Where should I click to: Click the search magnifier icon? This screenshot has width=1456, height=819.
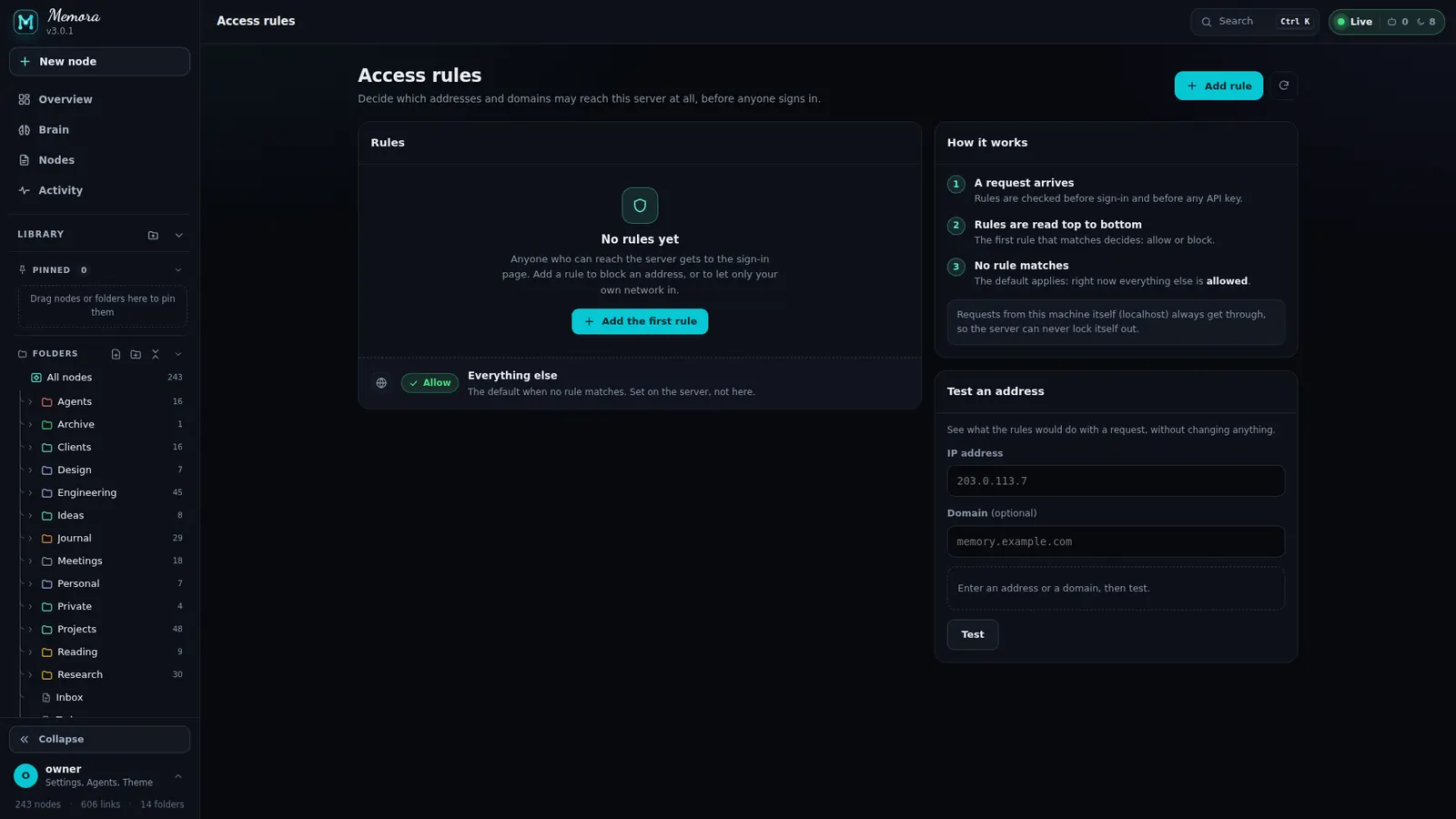tap(1207, 22)
